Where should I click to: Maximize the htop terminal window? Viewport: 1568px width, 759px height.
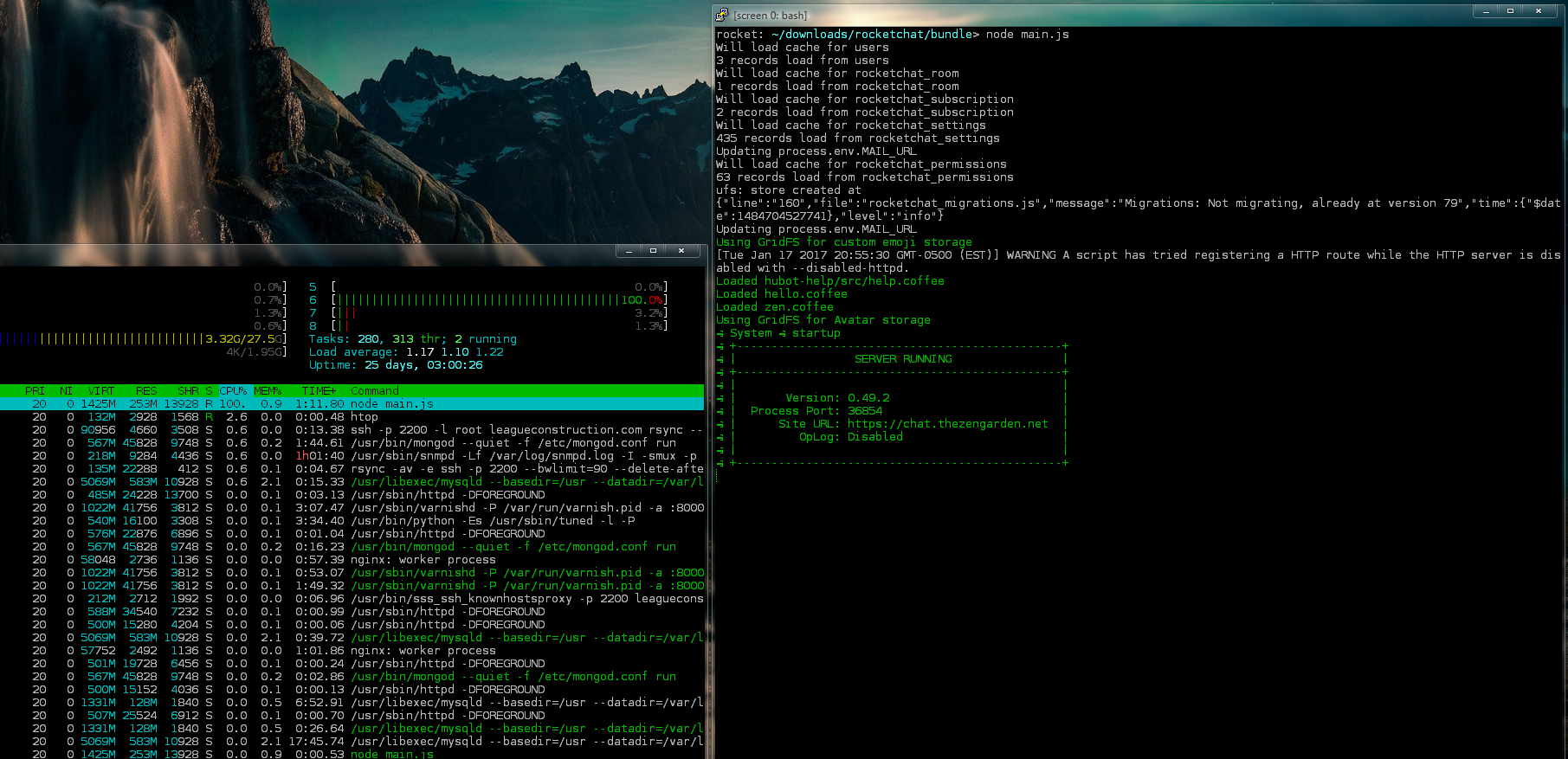653,250
